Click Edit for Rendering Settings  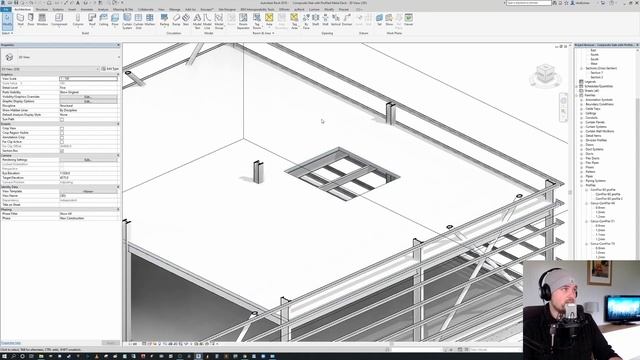point(88,160)
